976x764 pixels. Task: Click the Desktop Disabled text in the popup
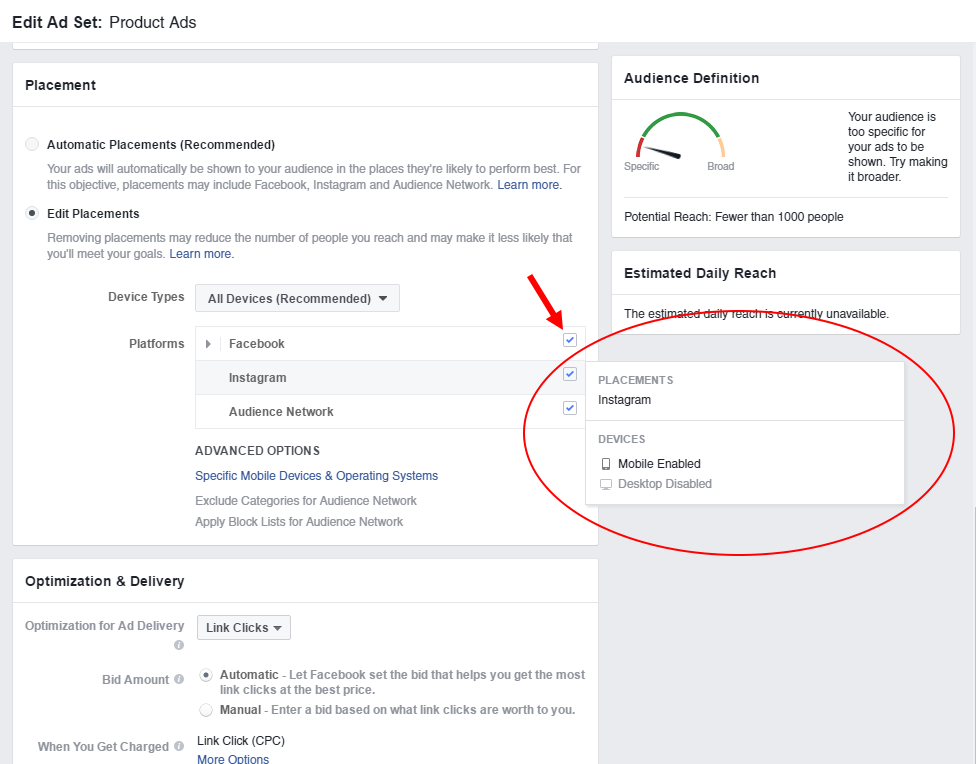pos(665,484)
